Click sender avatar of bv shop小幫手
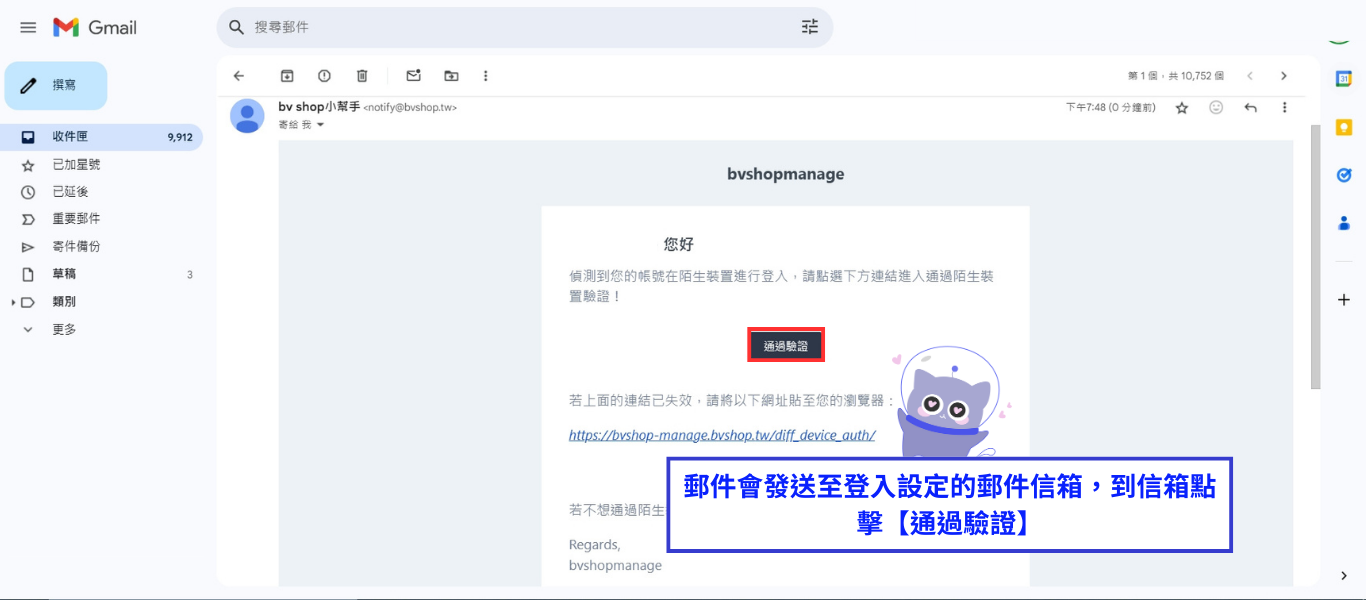Image resolution: width=1366 pixels, height=600 pixels. [x=247, y=116]
